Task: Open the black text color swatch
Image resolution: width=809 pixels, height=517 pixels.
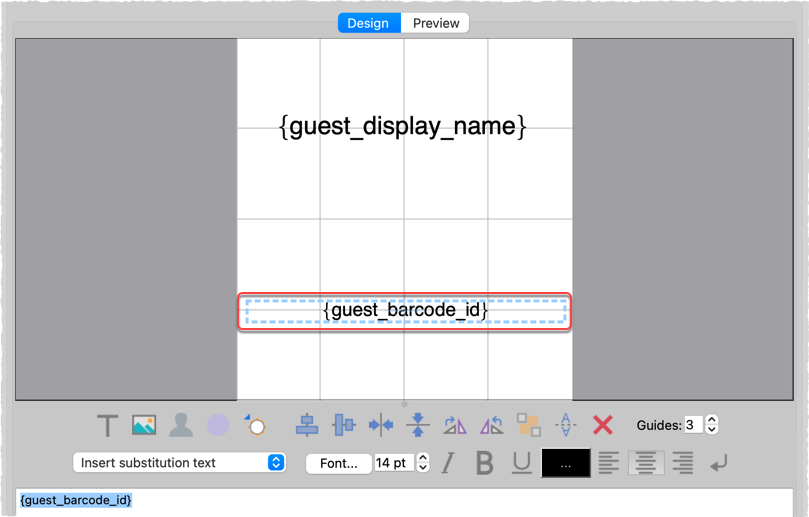Action: point(566,463)
